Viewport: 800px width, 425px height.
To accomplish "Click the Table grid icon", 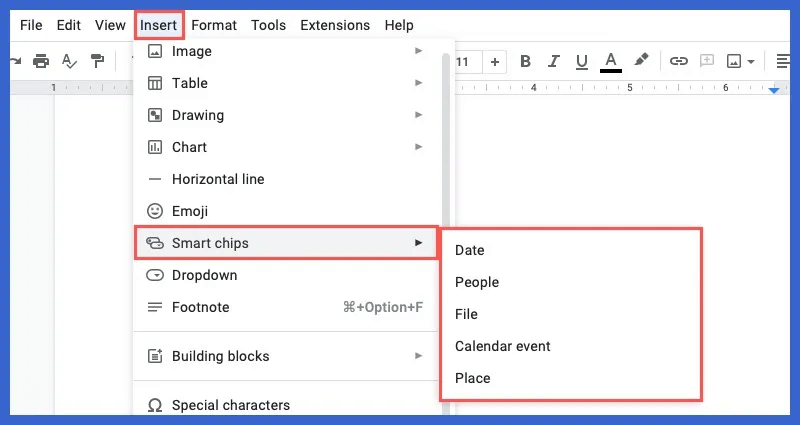I will coord(155,83).
